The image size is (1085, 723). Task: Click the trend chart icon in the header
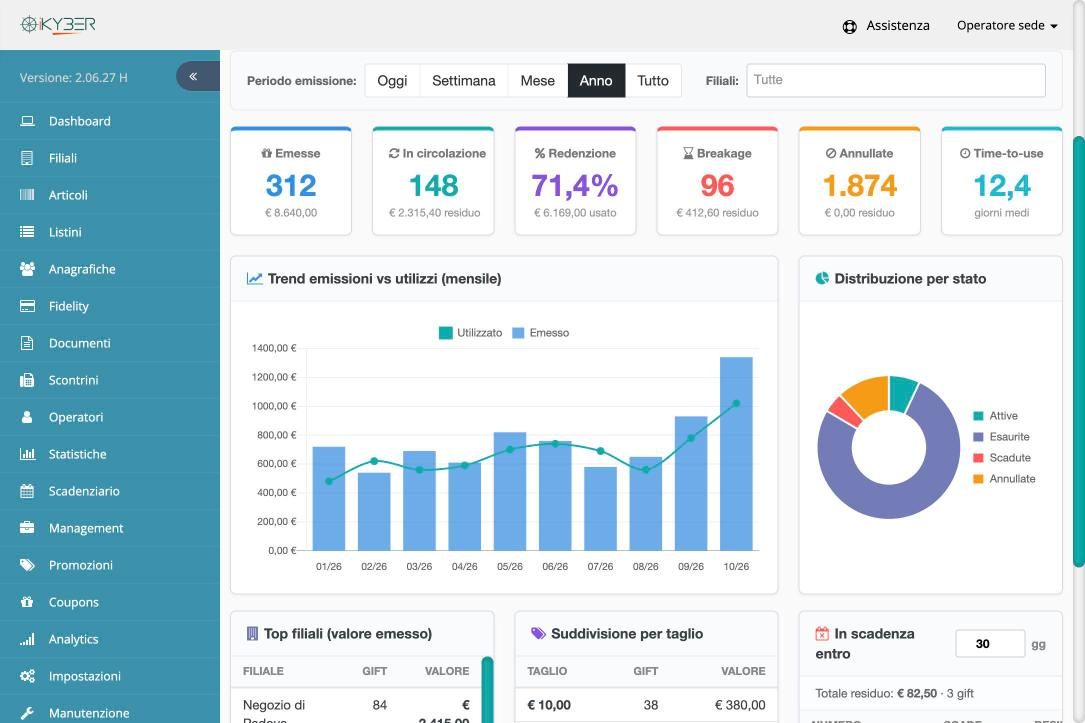pos(255,279)
